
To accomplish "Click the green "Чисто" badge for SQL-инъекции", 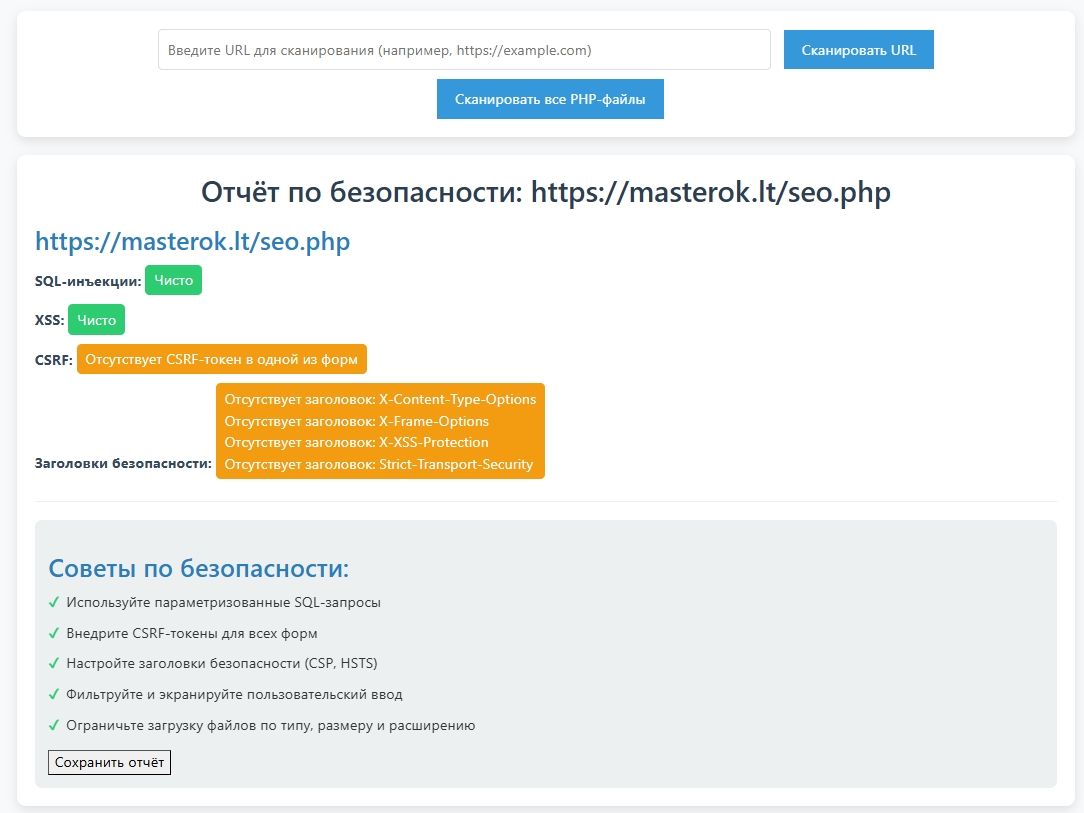I will [173, 281].
